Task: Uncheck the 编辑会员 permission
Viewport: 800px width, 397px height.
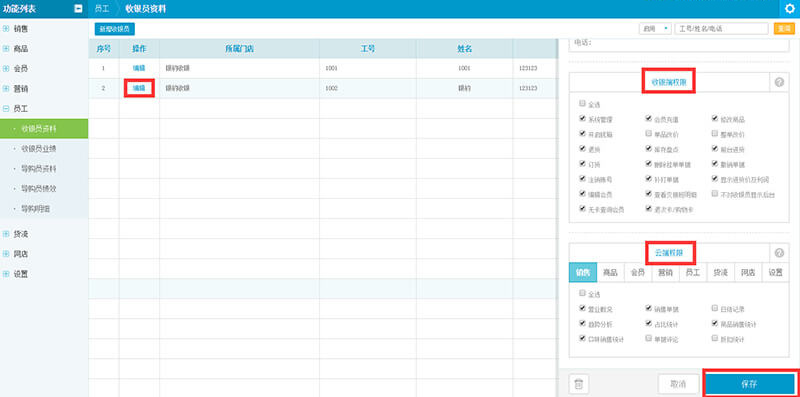Action: point(582,194)
